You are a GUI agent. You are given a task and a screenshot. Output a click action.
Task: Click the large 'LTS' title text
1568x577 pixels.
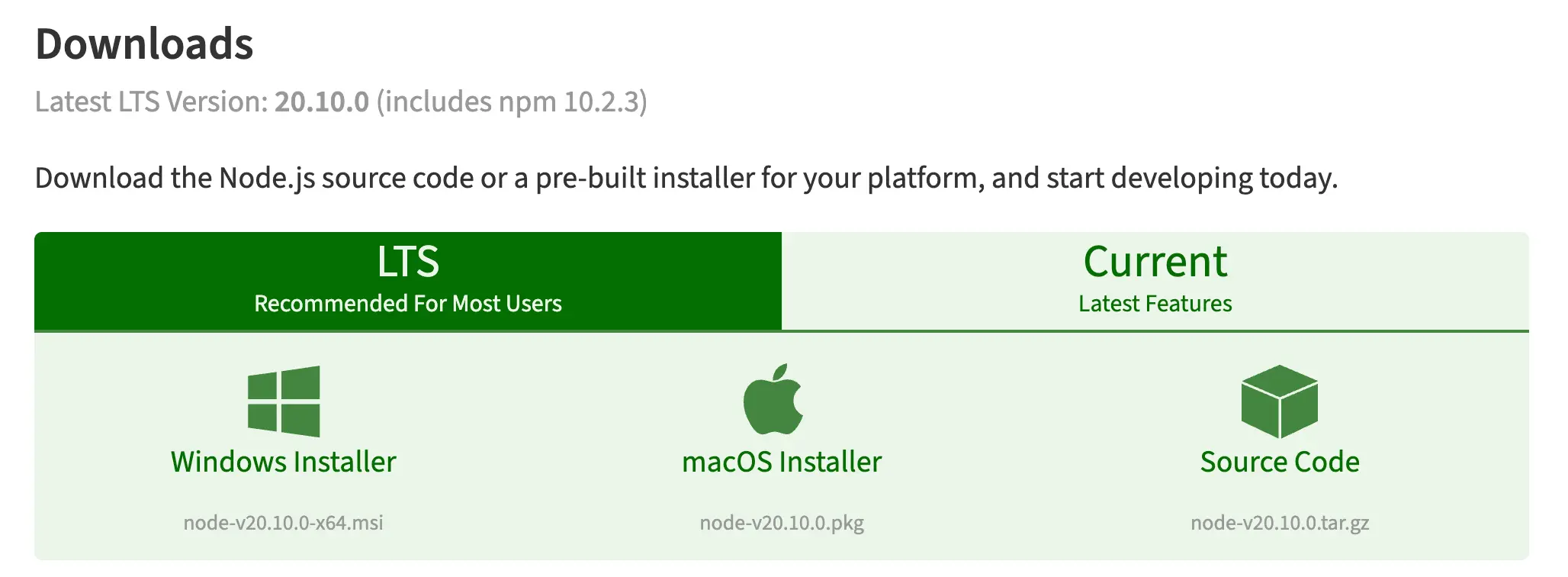(408, 262)
